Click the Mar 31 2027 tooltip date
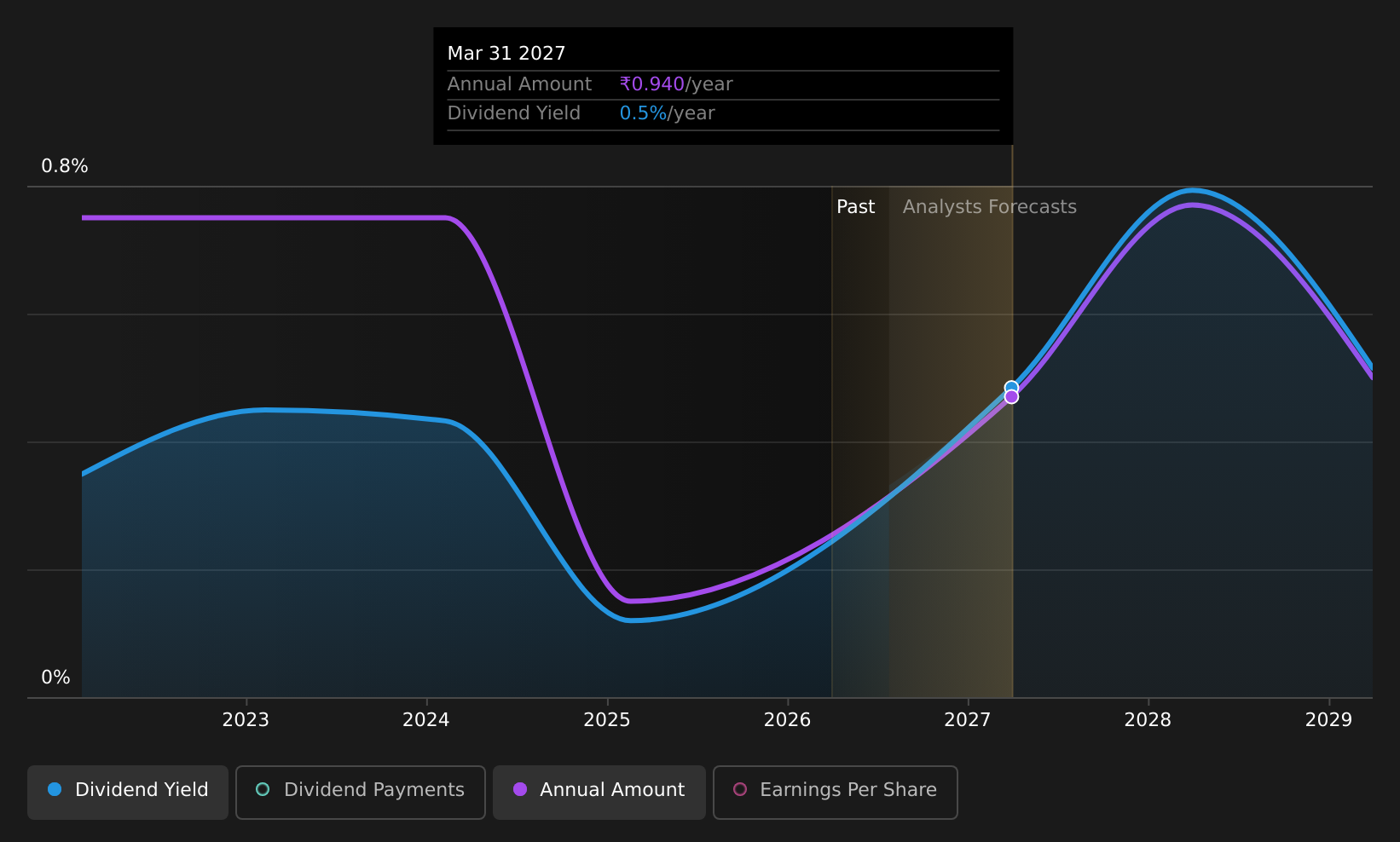The height and width of the screenshot is (842, 1400). [506, 54]
